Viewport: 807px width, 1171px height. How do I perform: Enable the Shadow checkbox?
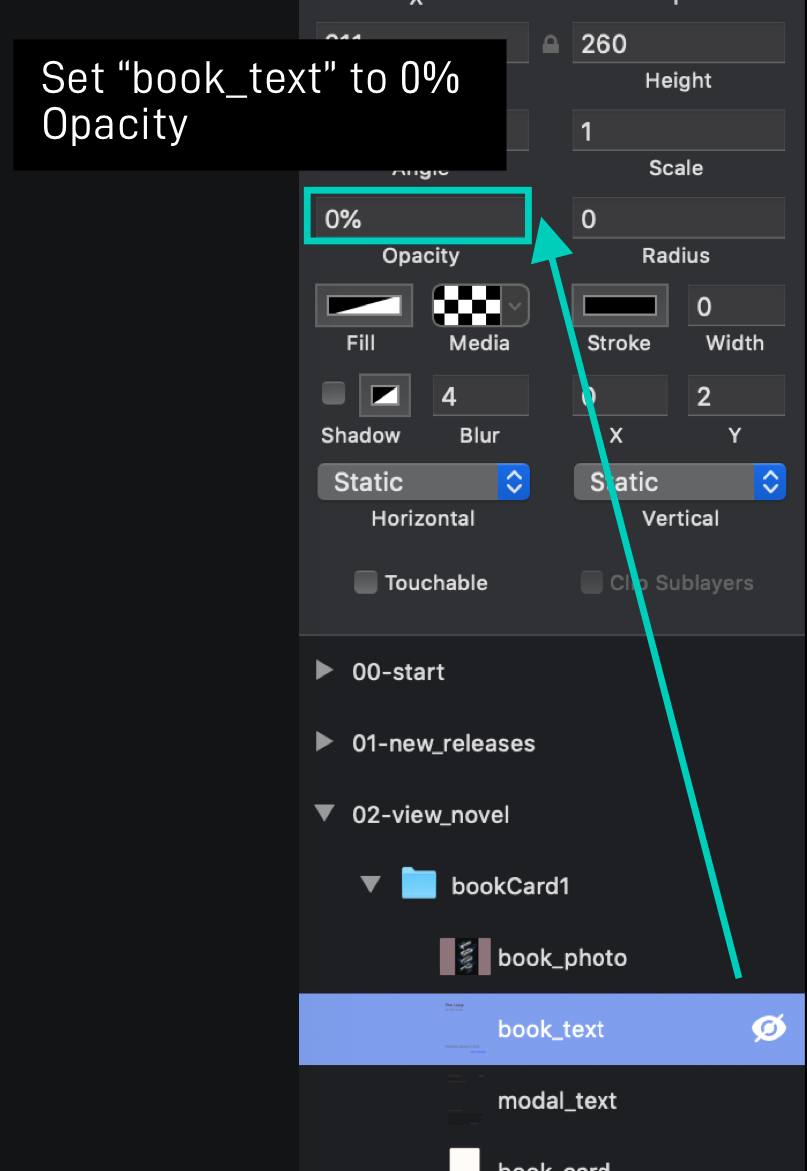(333, 394)
